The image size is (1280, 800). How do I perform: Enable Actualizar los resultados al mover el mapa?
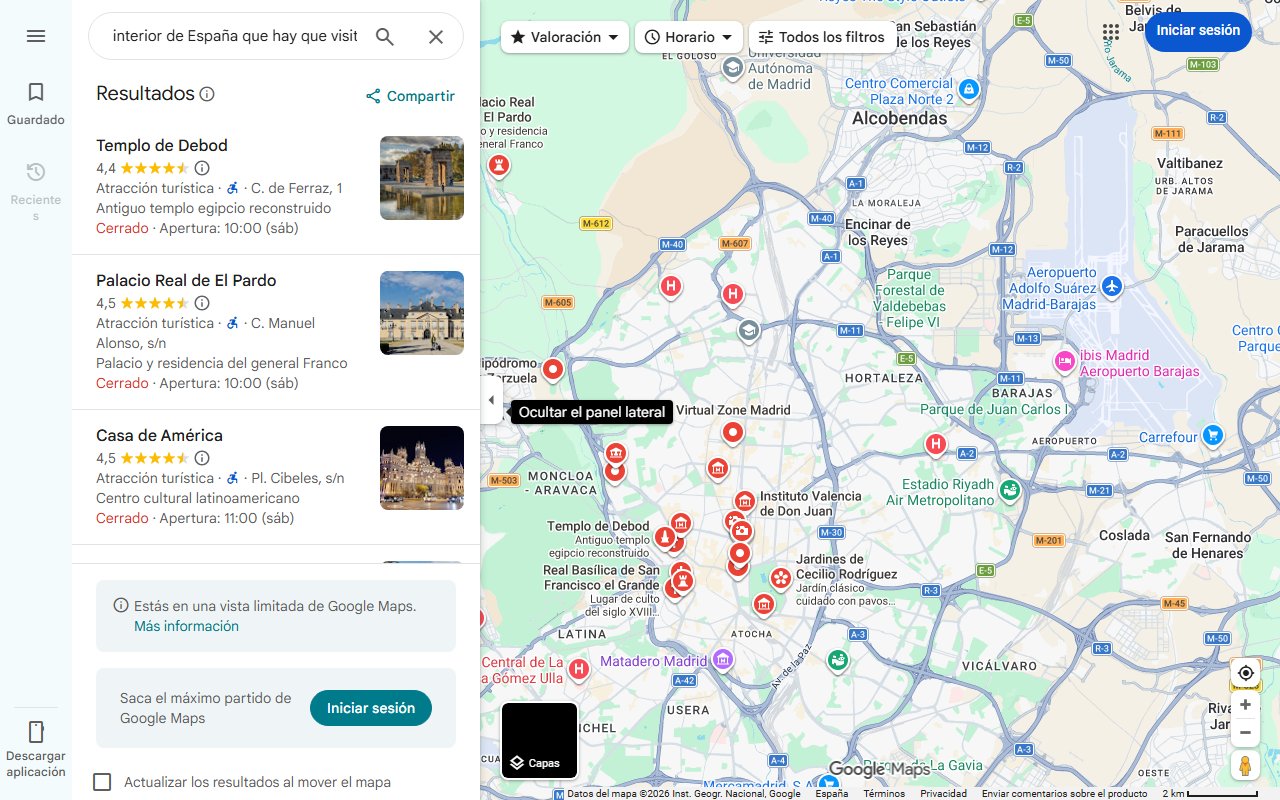pos(102,782)
